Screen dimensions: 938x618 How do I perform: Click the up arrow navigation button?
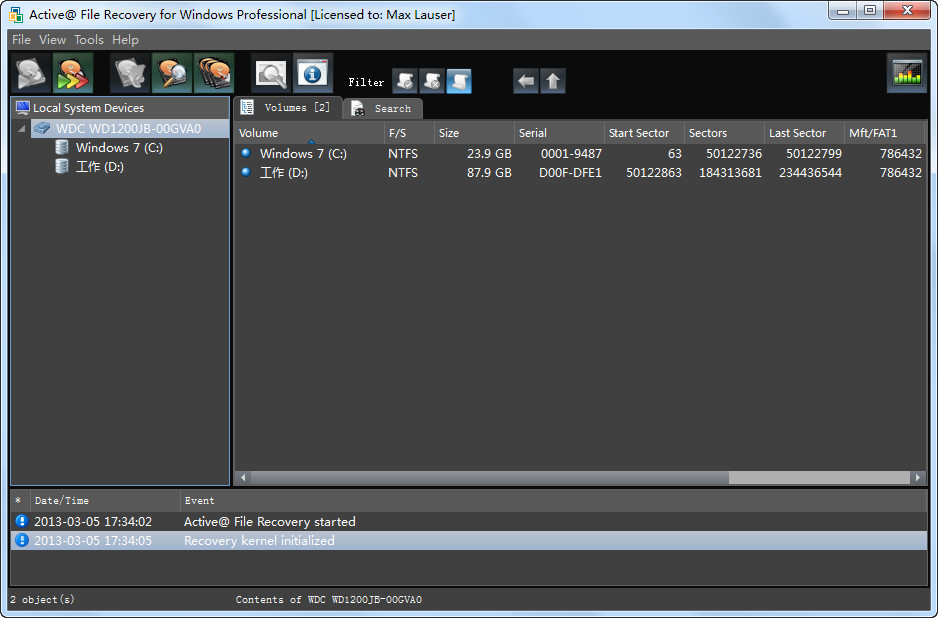[x=553, y=81]
